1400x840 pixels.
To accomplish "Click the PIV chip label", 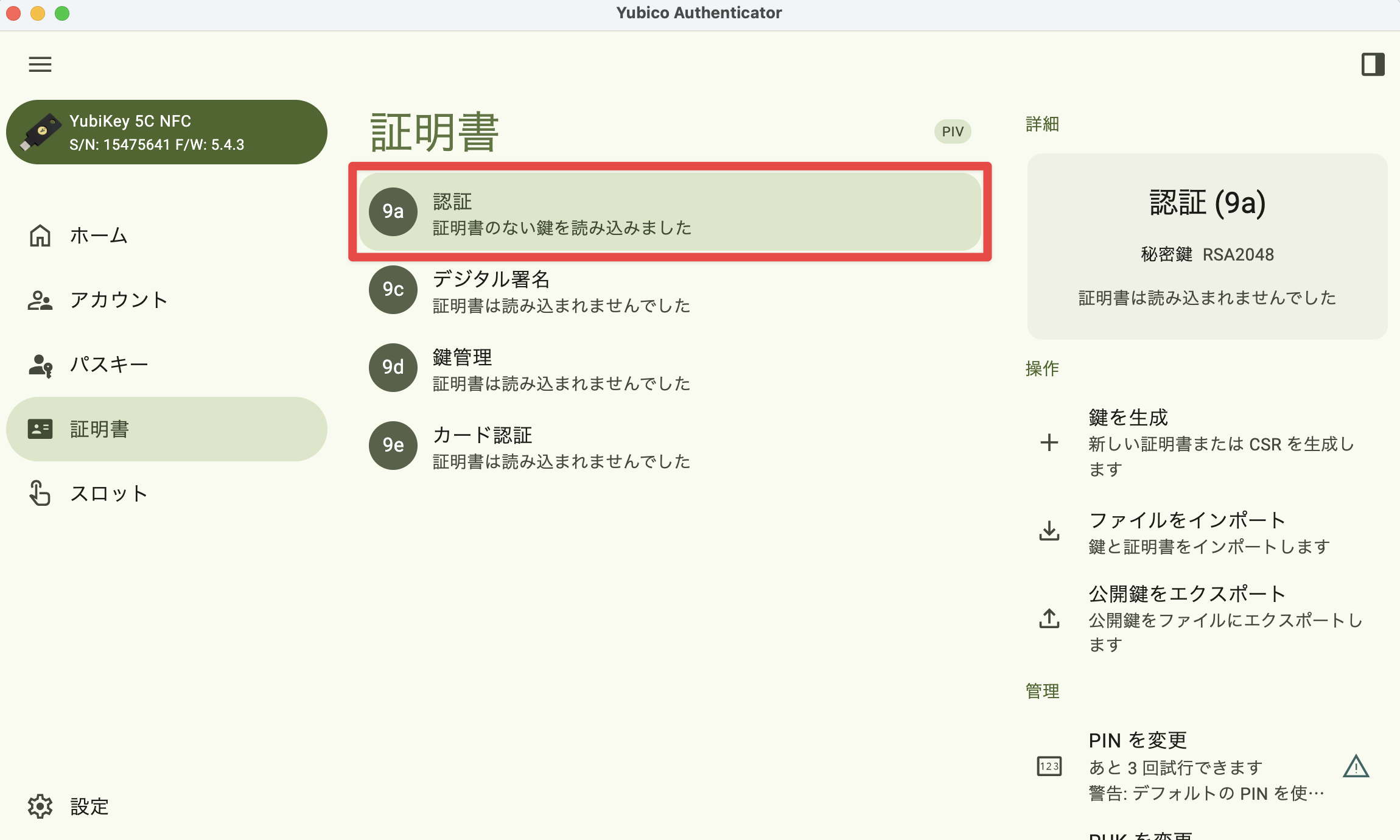I will click(953, 131).
